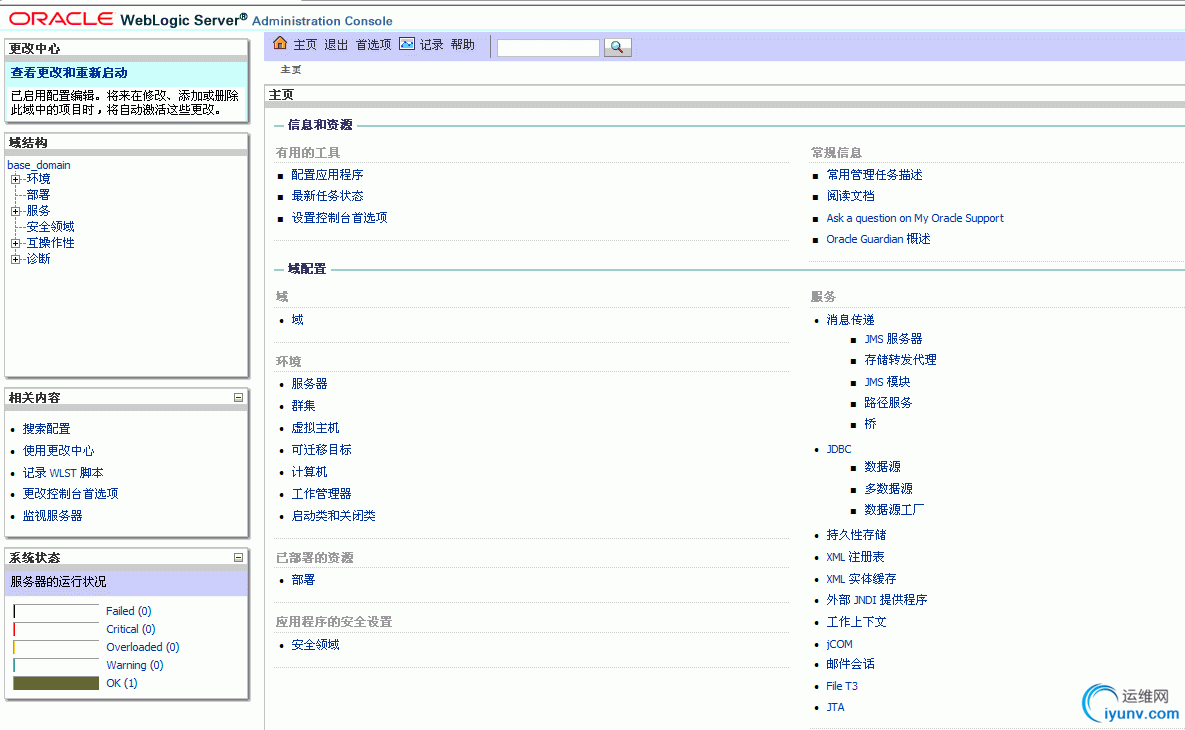This screenshot has height=730, width=1185.
Task: Open 域 link under 域配置
Action: 298,320
